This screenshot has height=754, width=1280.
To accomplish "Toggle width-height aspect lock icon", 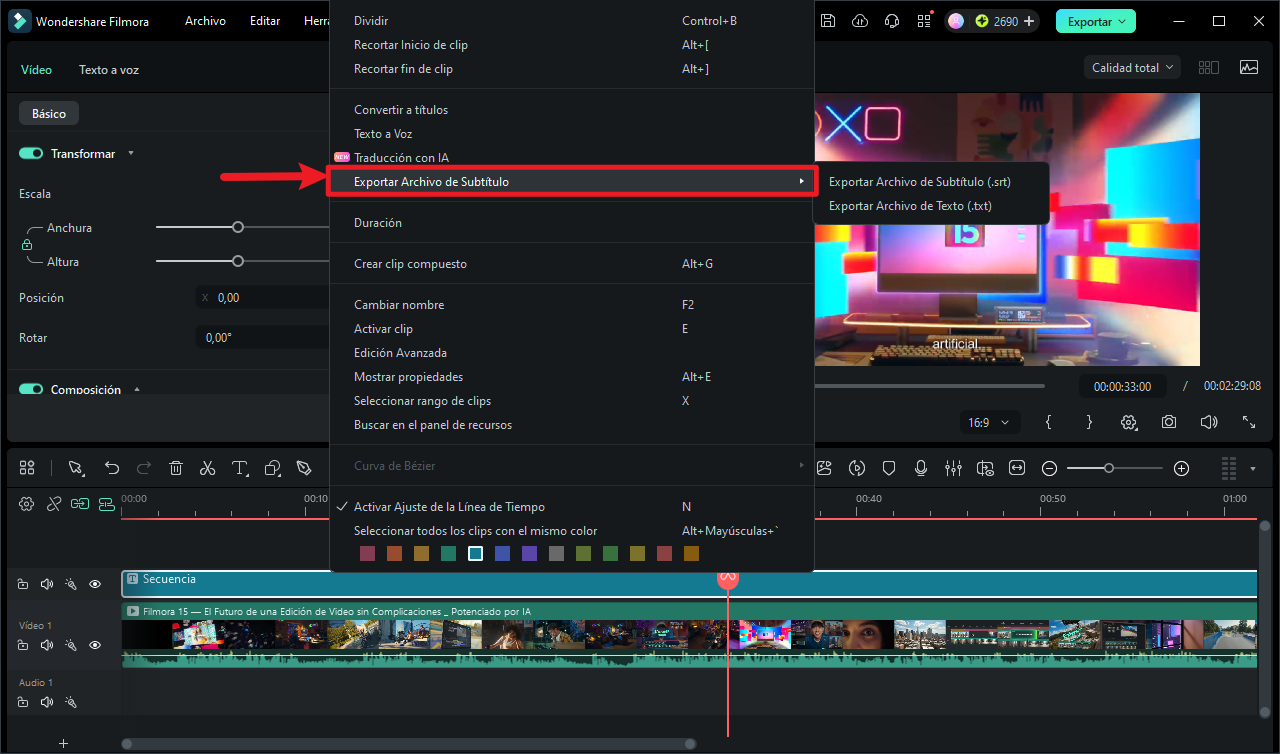I will click(x=27, y=245).
